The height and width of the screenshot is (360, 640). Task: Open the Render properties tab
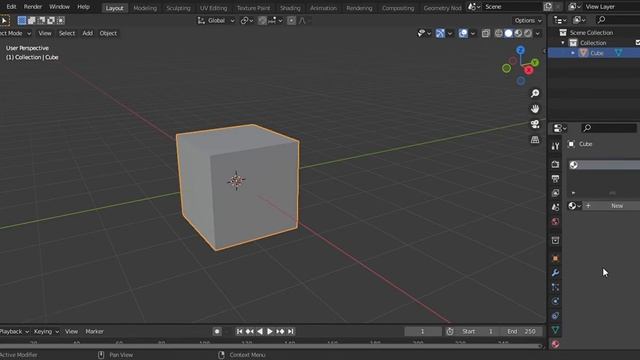click(555, 164)
